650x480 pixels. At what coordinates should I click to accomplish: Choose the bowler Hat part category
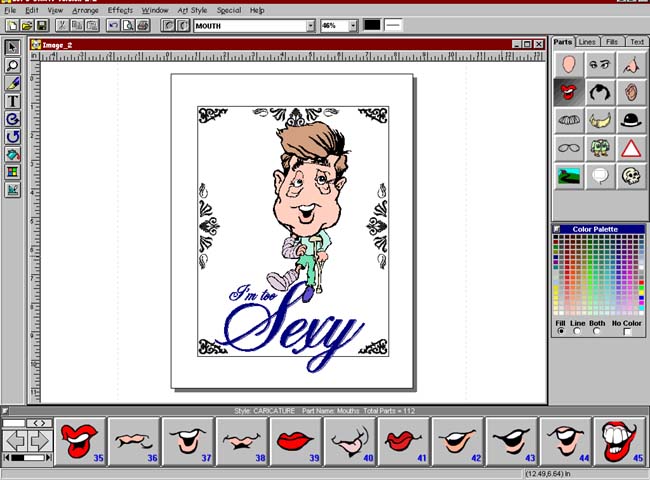(x=631, y=120)
